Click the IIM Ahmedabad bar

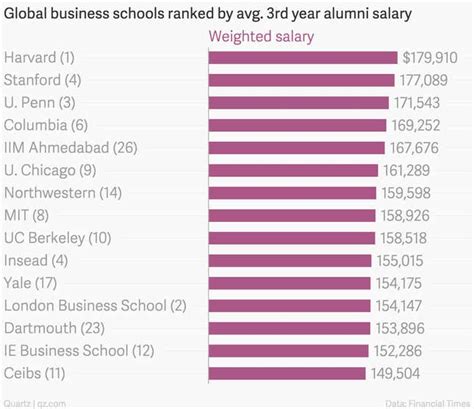(x=297, y=148)
